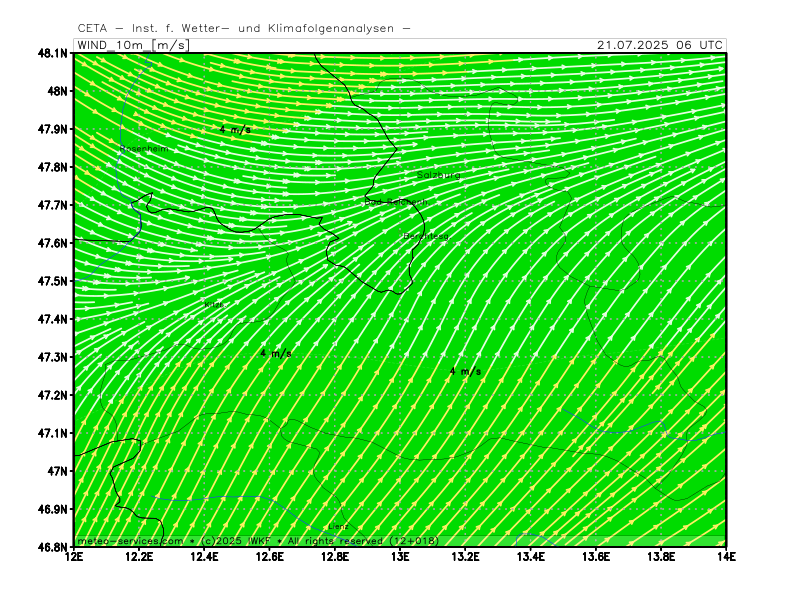Select the "Salzburg" city label
800x600 pixels.
tap(439, 175)
